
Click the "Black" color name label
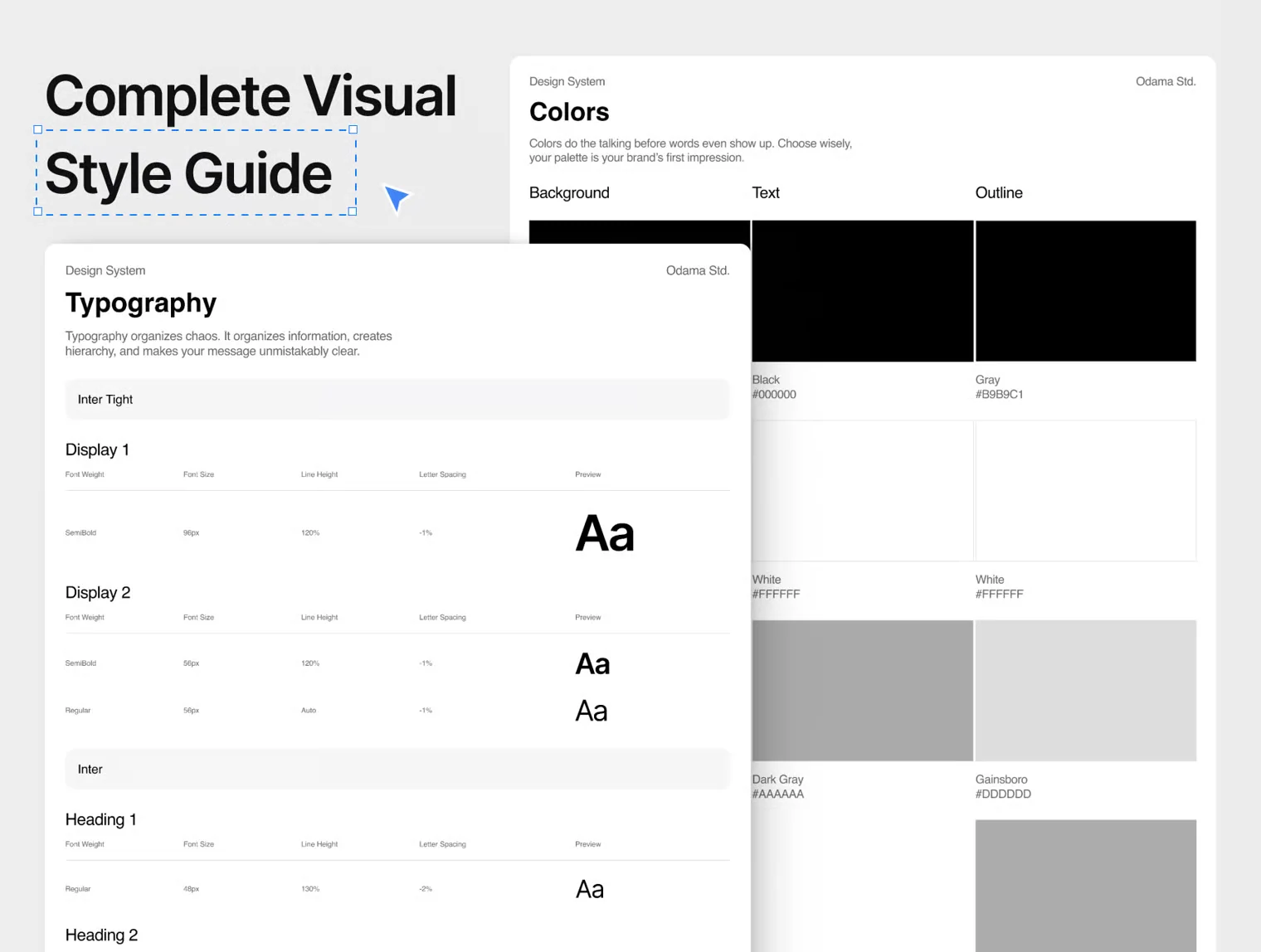click(766, 380)
